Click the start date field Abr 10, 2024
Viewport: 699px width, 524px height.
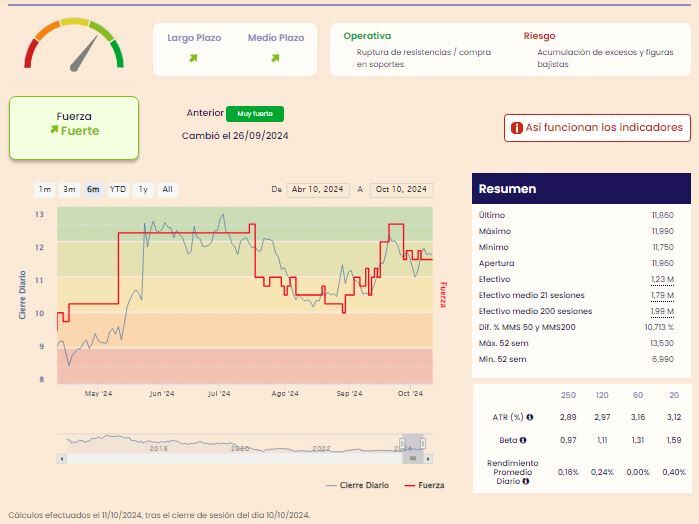point(318,190)
